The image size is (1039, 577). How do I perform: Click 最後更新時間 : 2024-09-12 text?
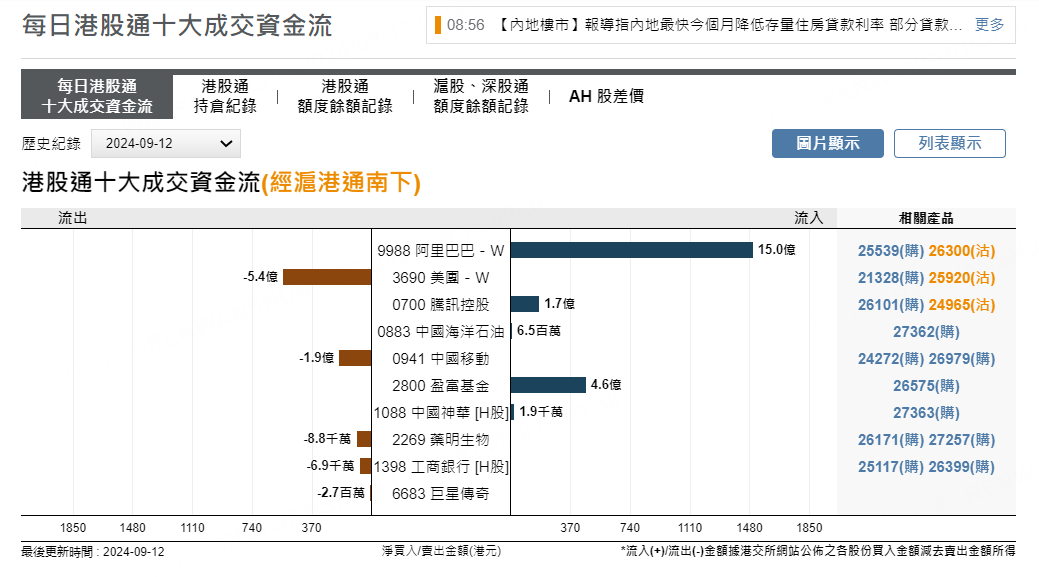point(93,552)
